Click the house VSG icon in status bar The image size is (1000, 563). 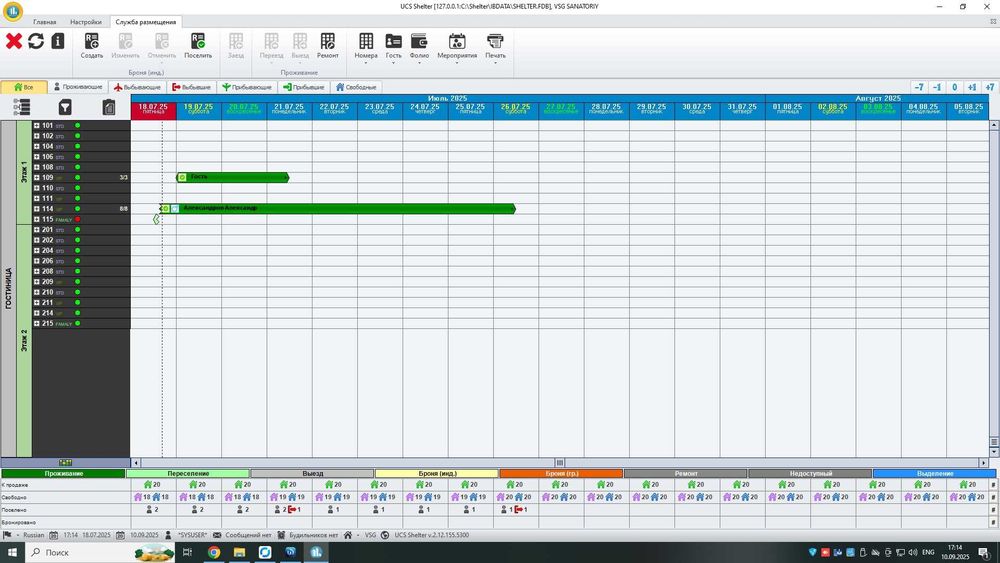[348, 535]
